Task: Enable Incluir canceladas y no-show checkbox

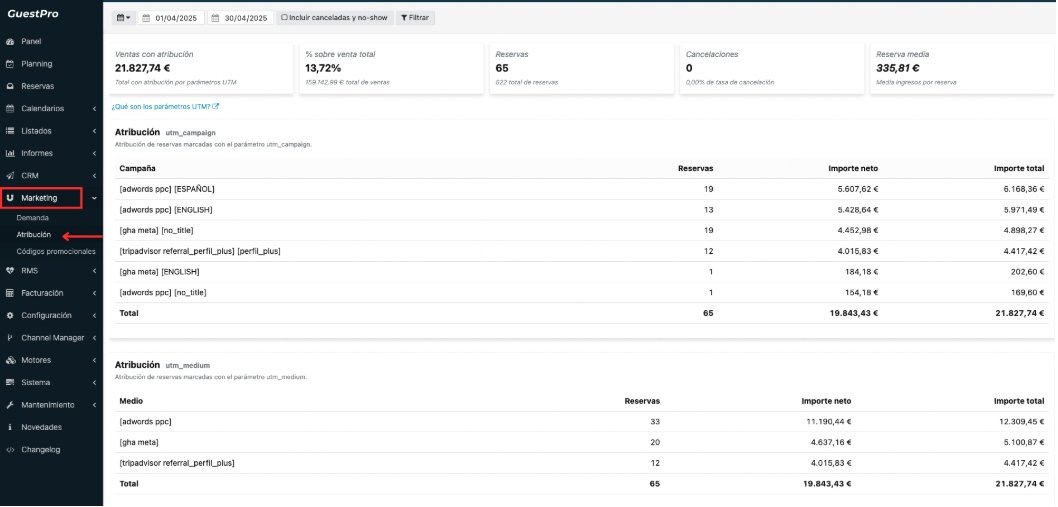Action: pos(284,18)
